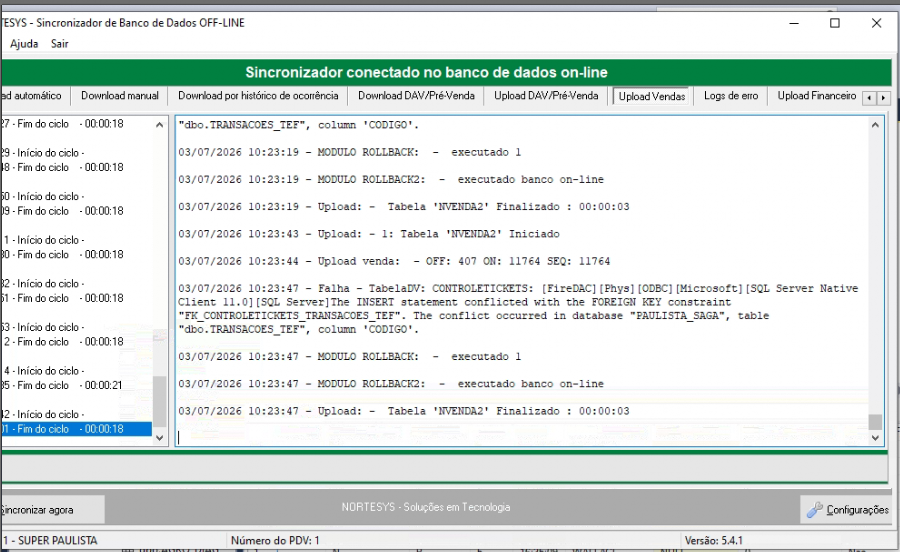Switch to the Upload Financeiro tab

point(816,96)
